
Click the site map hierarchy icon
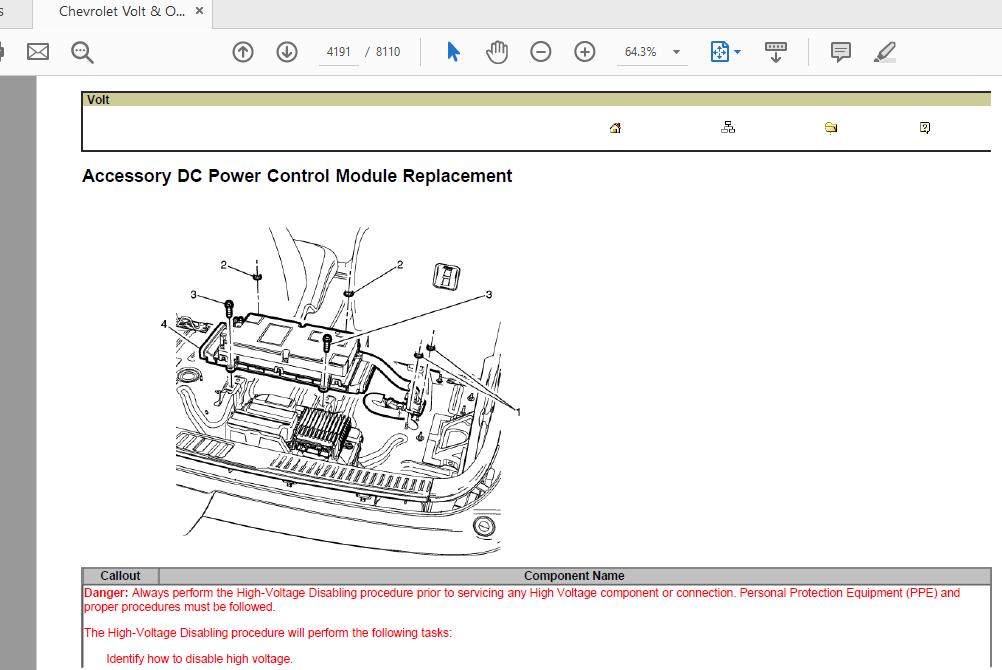[x=728, y=127]
